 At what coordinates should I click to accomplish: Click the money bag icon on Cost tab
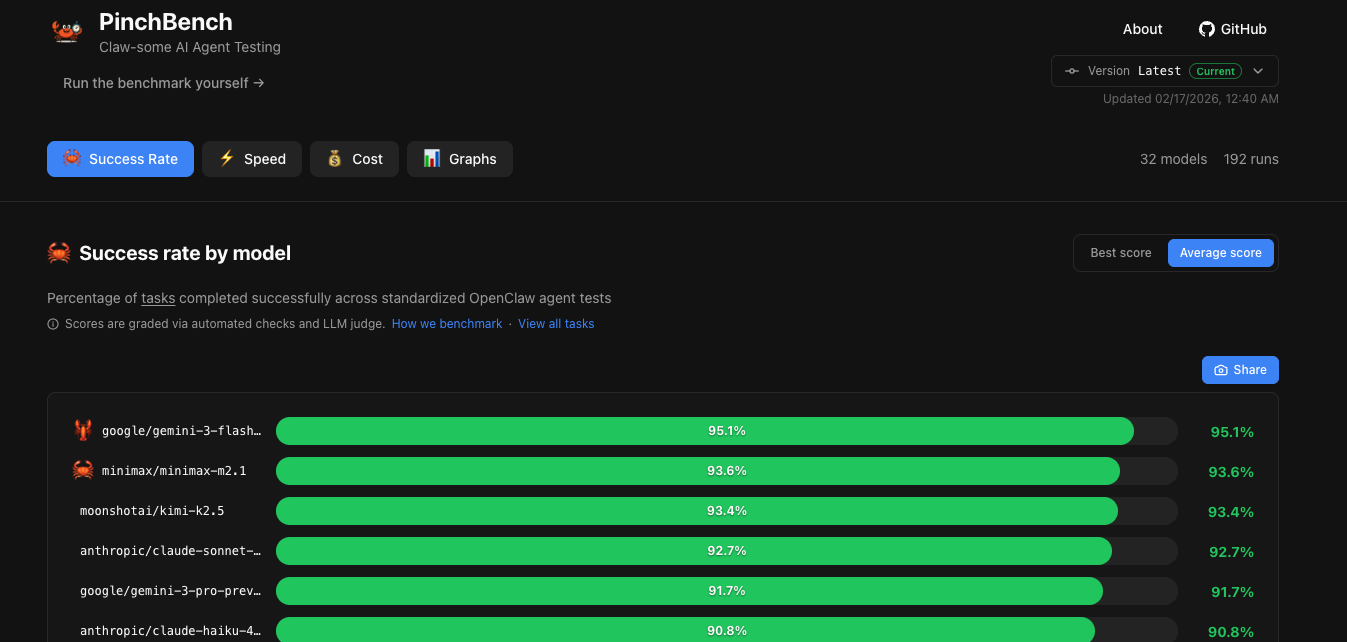coord(334,158)
